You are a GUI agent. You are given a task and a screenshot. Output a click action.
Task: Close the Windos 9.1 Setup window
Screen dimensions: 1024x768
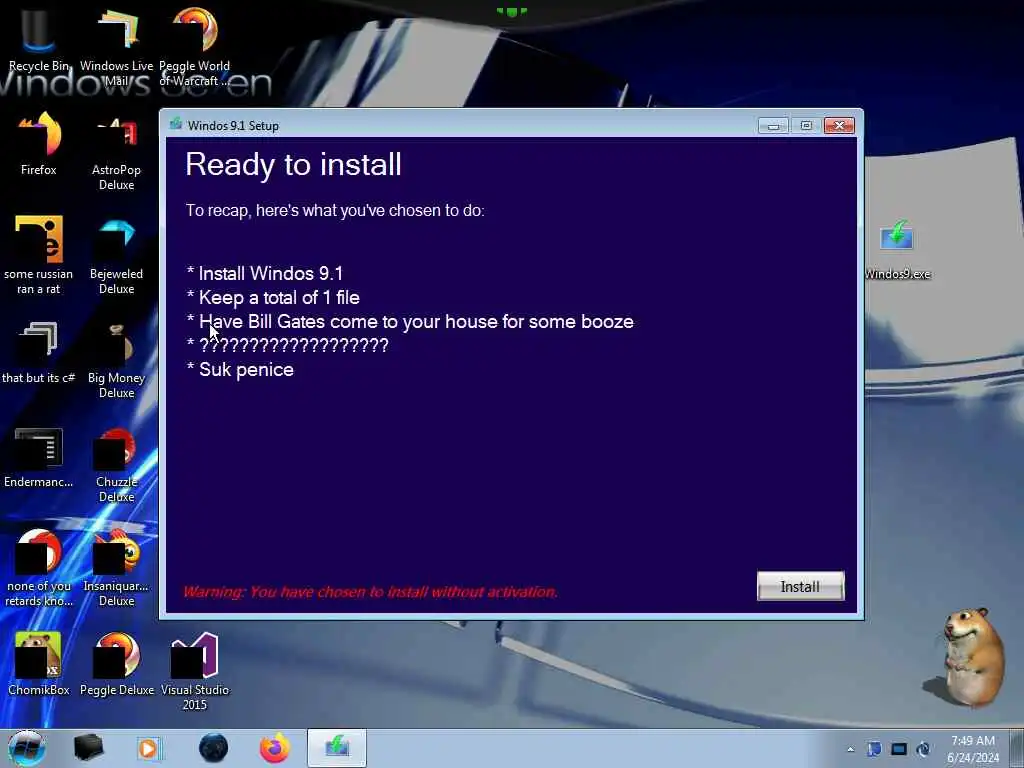point(839,125)
